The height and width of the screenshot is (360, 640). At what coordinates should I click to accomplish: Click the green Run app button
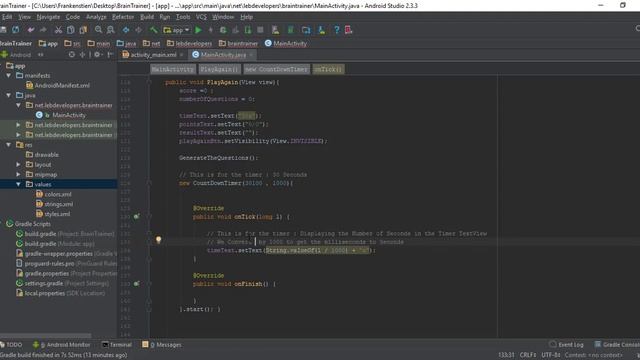pos(198,30)
